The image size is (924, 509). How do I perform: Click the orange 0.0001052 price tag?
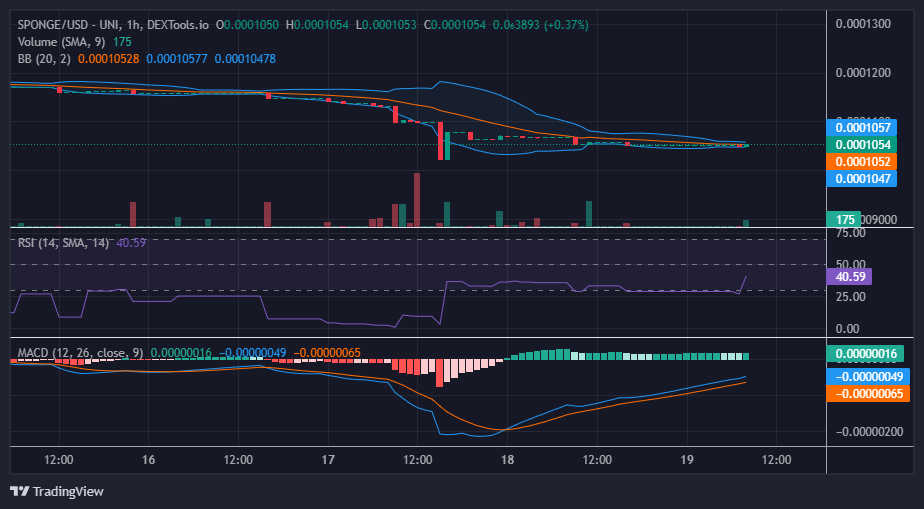[862, 161]
